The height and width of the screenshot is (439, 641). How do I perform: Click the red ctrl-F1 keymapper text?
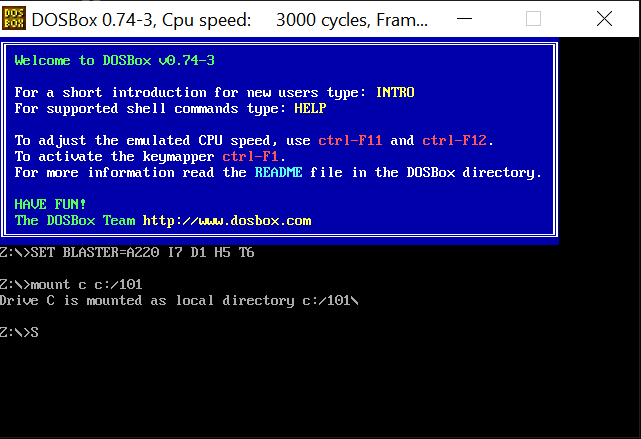tap(250, 157)
